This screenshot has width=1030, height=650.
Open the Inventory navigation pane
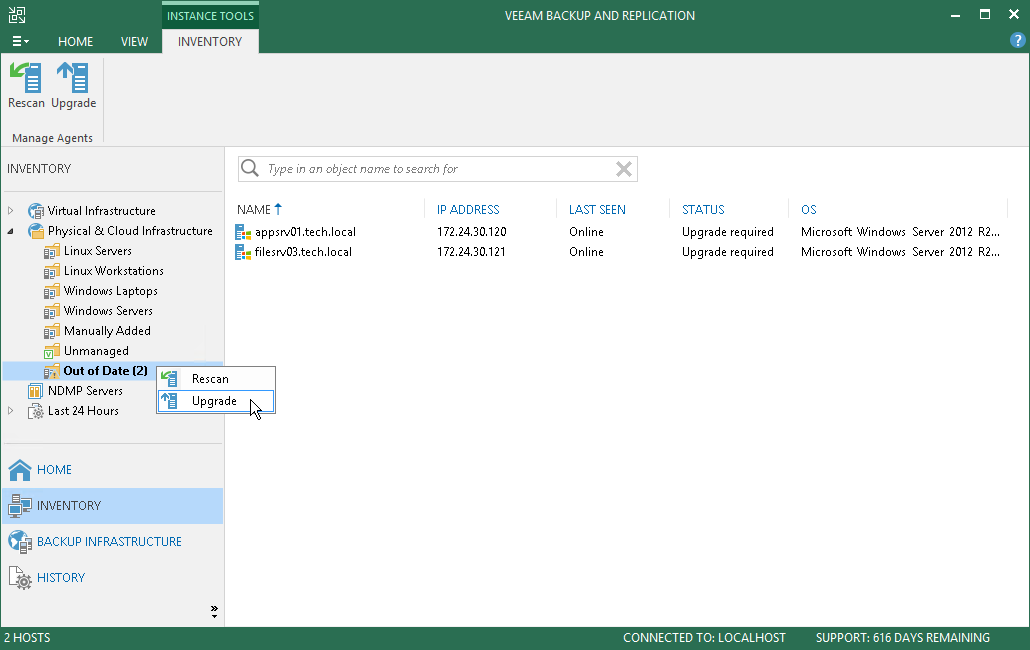point(112,506)
